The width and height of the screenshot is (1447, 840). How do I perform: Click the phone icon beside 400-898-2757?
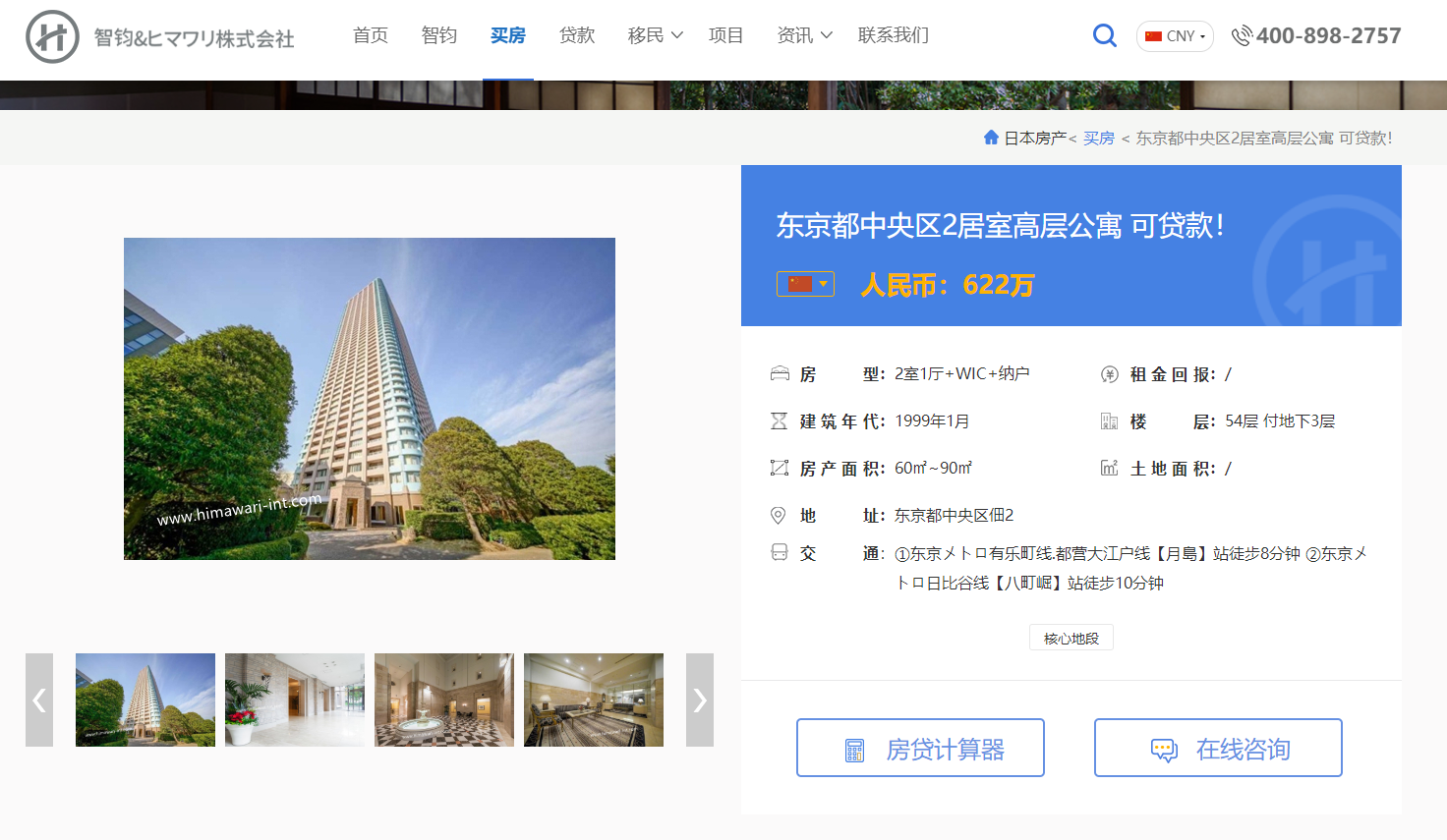tap(1242, 36)
